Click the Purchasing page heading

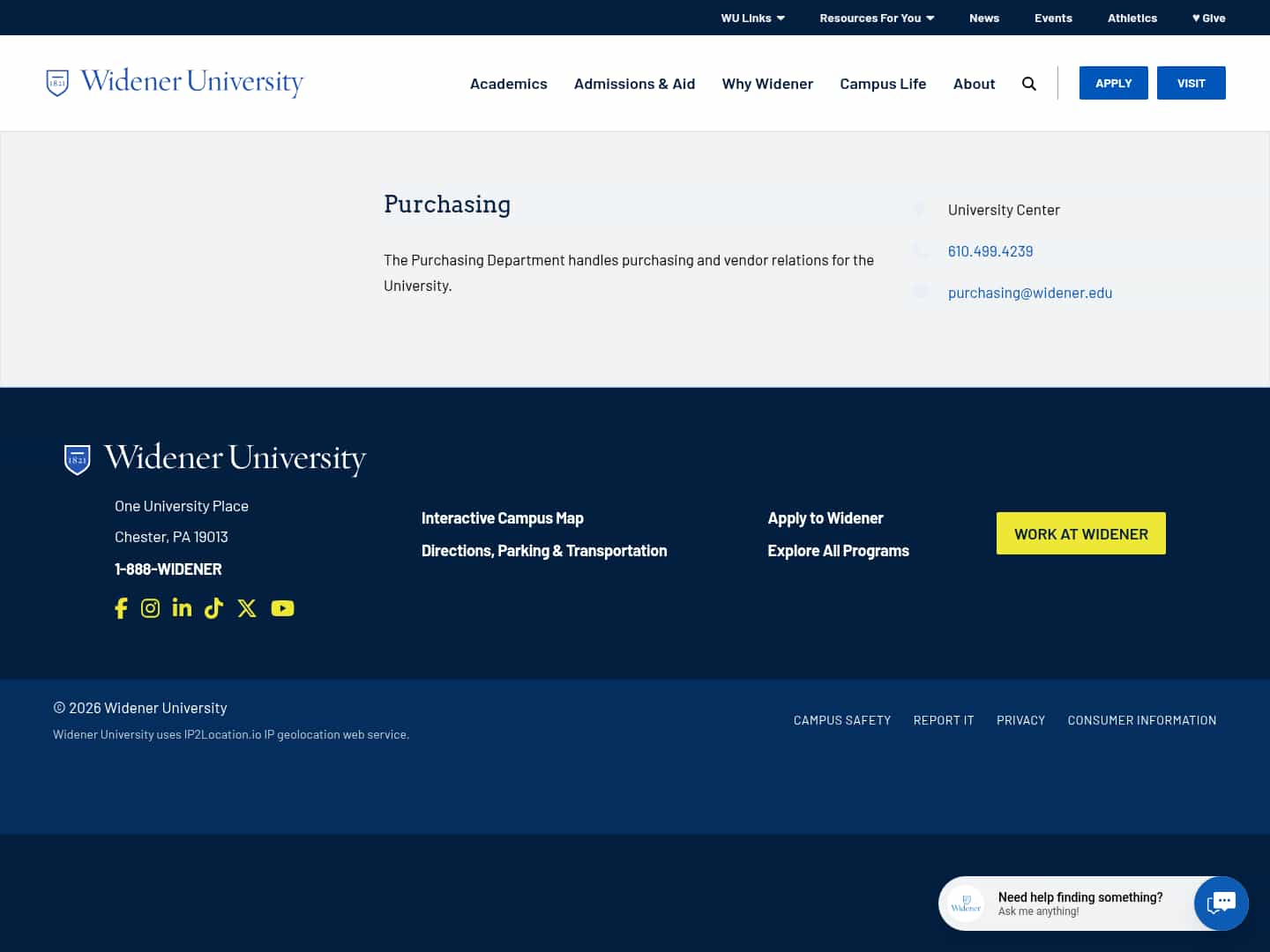click(x=447, y=205)
